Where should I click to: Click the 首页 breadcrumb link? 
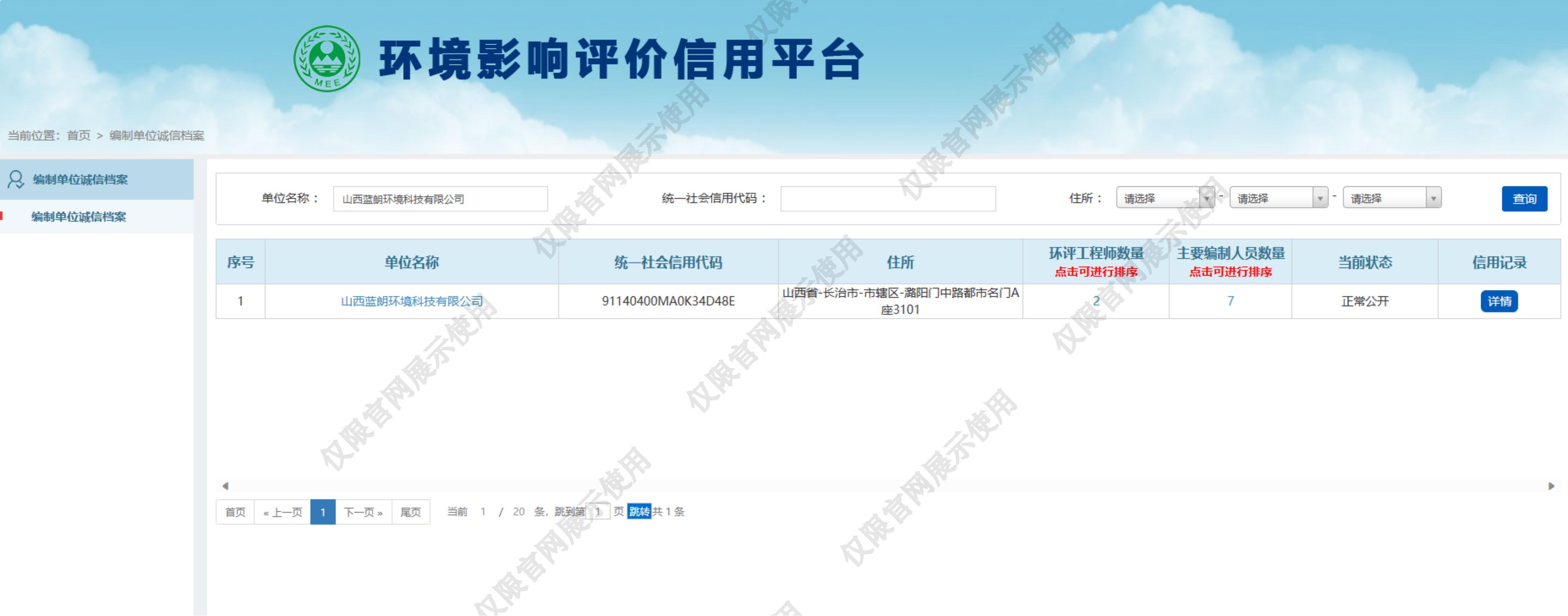(78, 135)
